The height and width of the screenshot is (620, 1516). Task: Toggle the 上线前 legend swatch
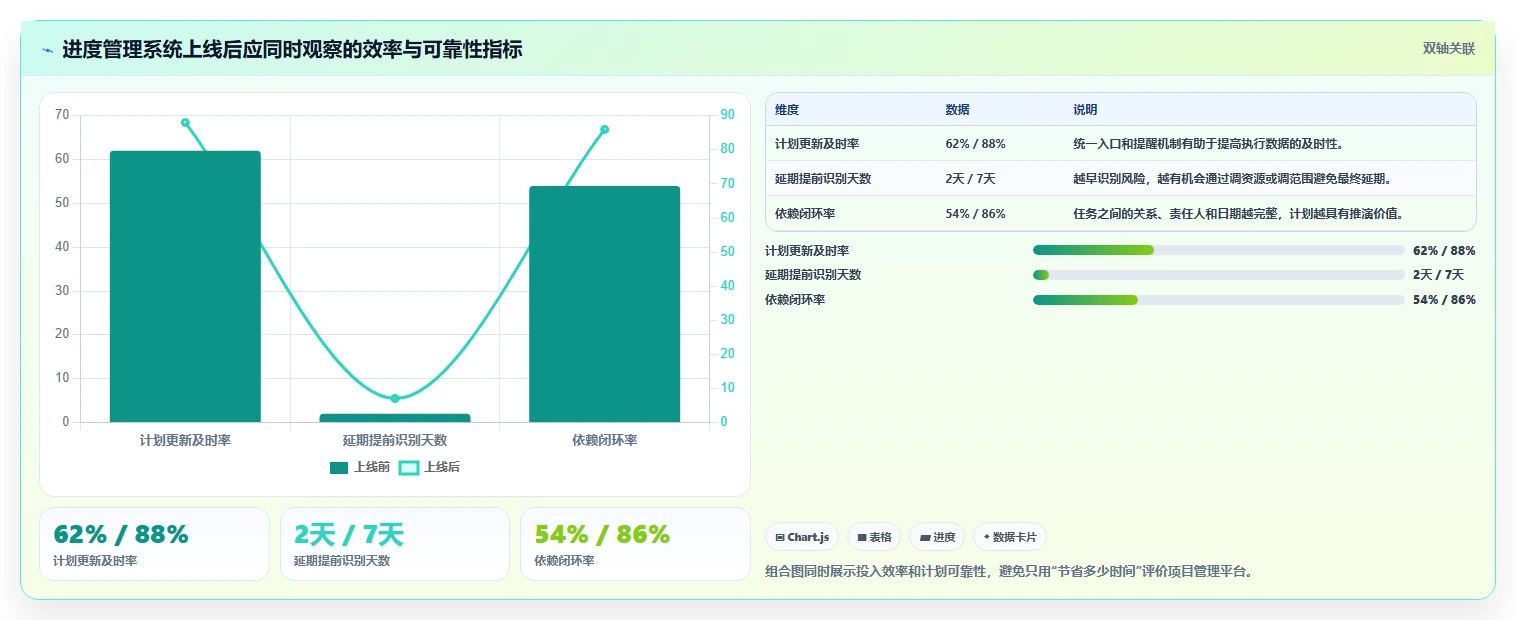tap(339, 467)
